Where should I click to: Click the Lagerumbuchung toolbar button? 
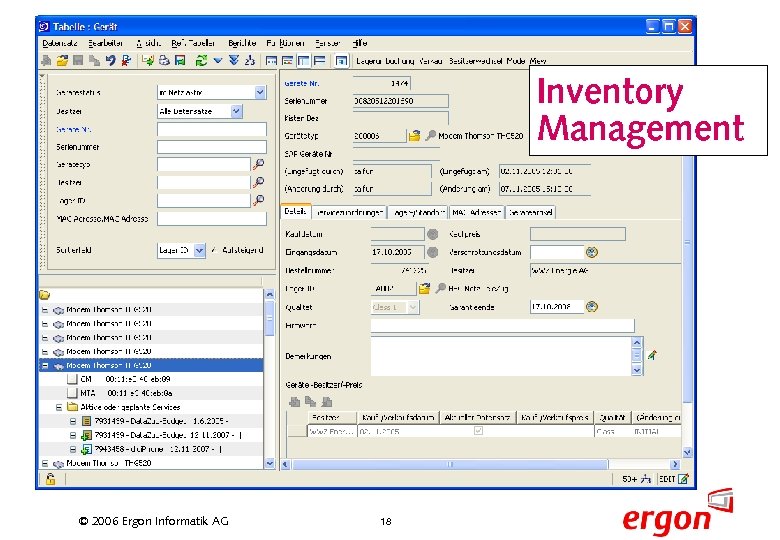tap(385, 61)
